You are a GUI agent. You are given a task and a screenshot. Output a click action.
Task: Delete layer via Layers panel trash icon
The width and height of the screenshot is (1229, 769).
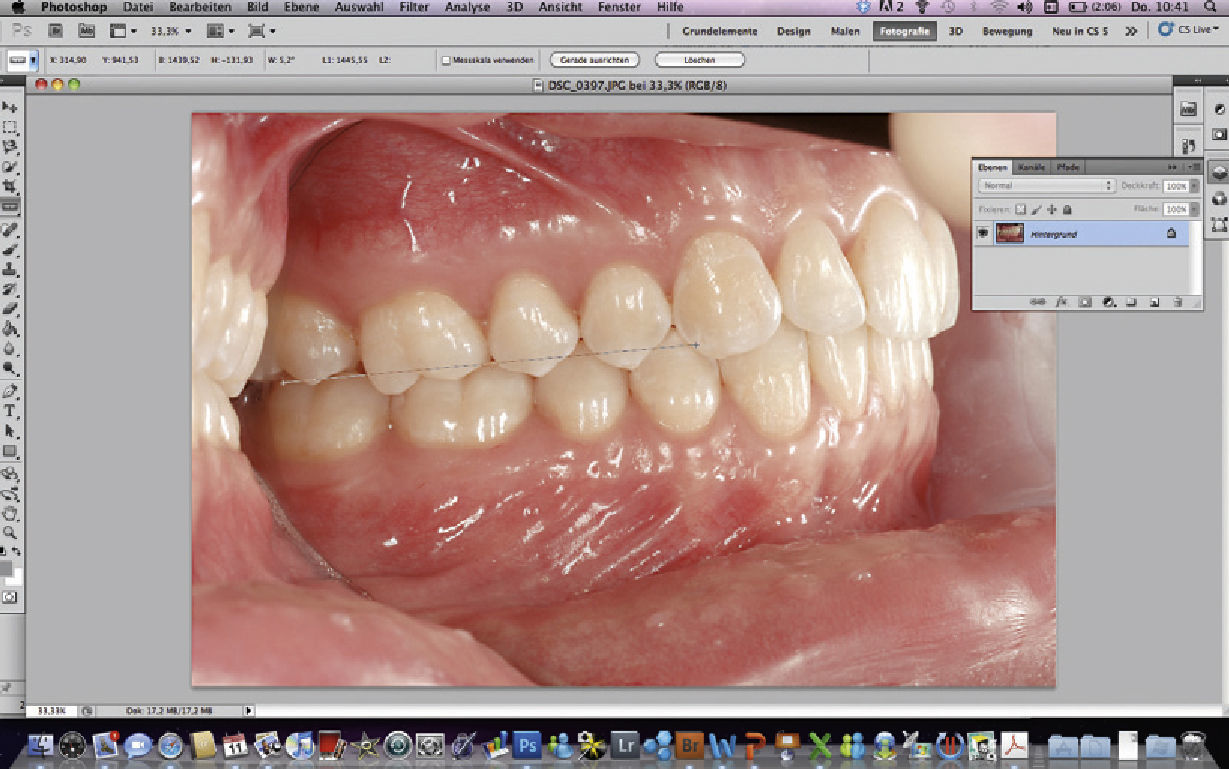click(1177, 301)
